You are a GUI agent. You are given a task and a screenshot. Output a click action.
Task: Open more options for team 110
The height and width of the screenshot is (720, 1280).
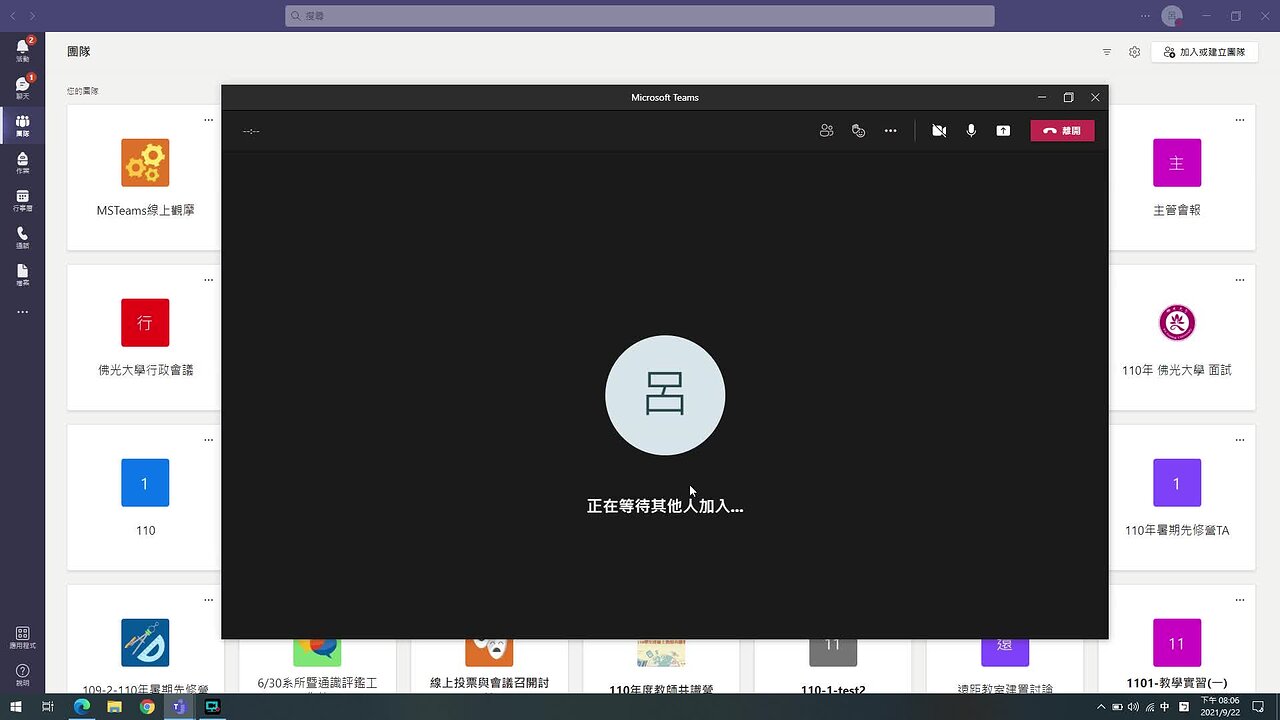[x=208, y=440]
